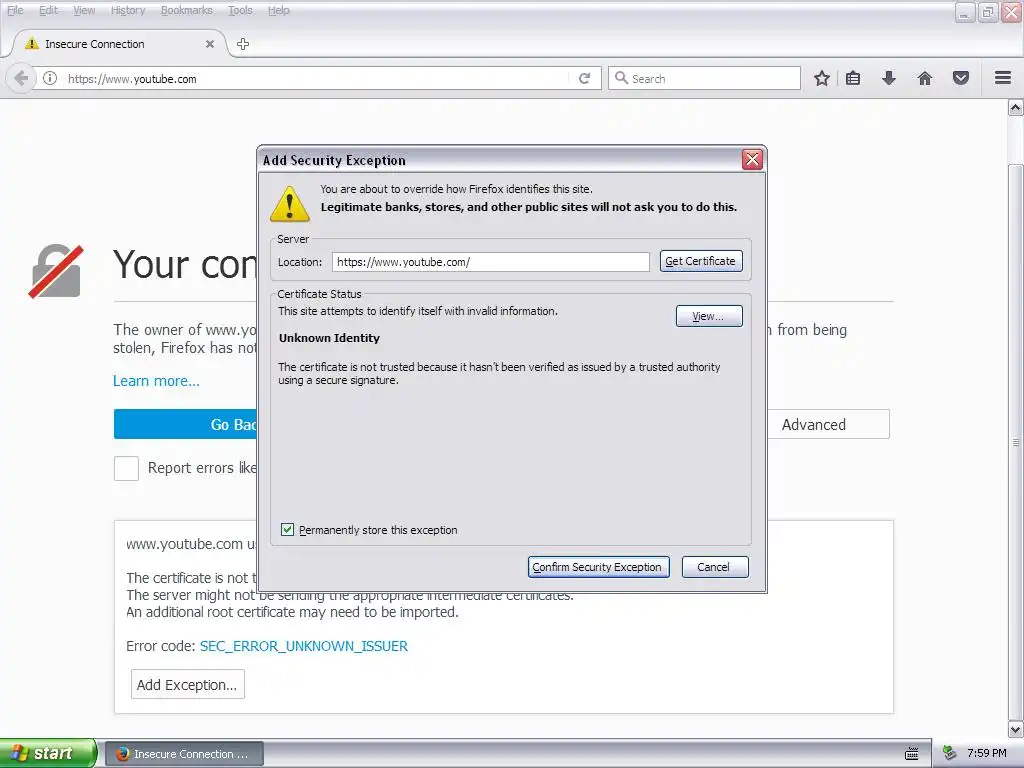This screenshot has height=768, width=1024.
Task: Open the File menu
Action: [x=15, y=10]
